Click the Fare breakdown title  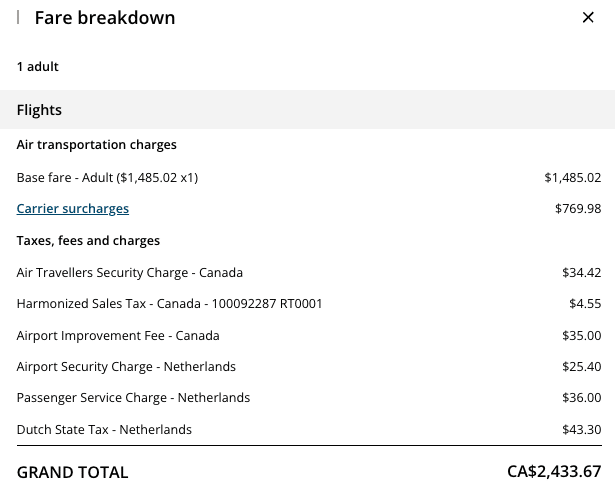tap(105, 18)
